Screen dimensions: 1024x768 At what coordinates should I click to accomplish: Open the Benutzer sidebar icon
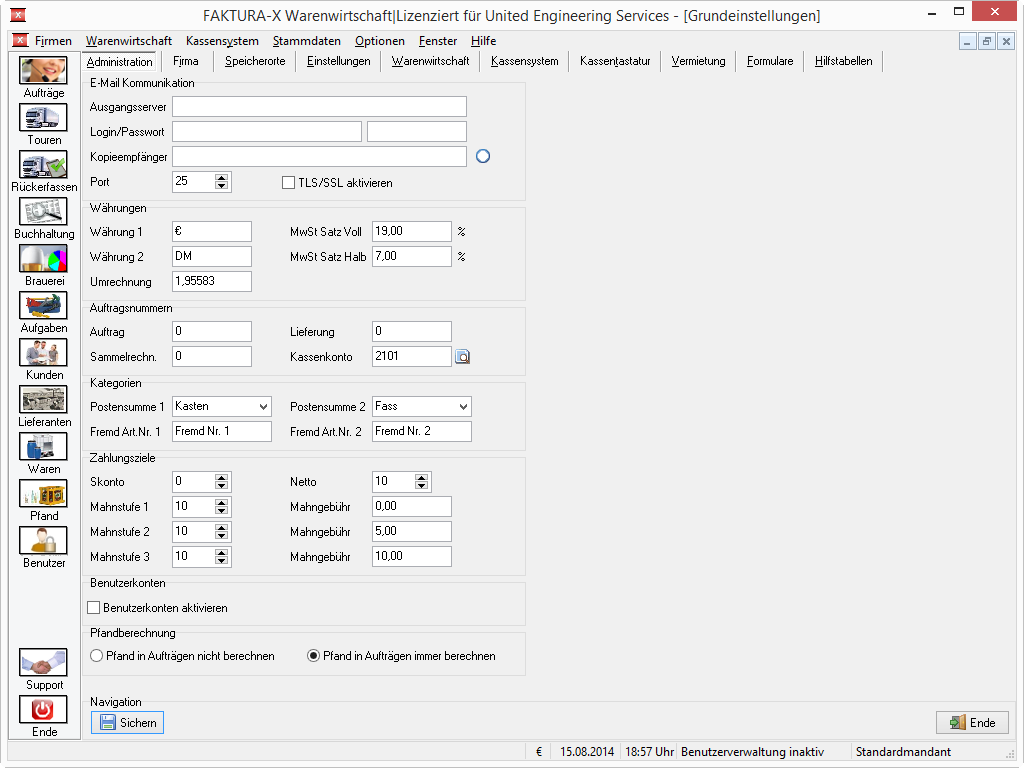[43, 541]
